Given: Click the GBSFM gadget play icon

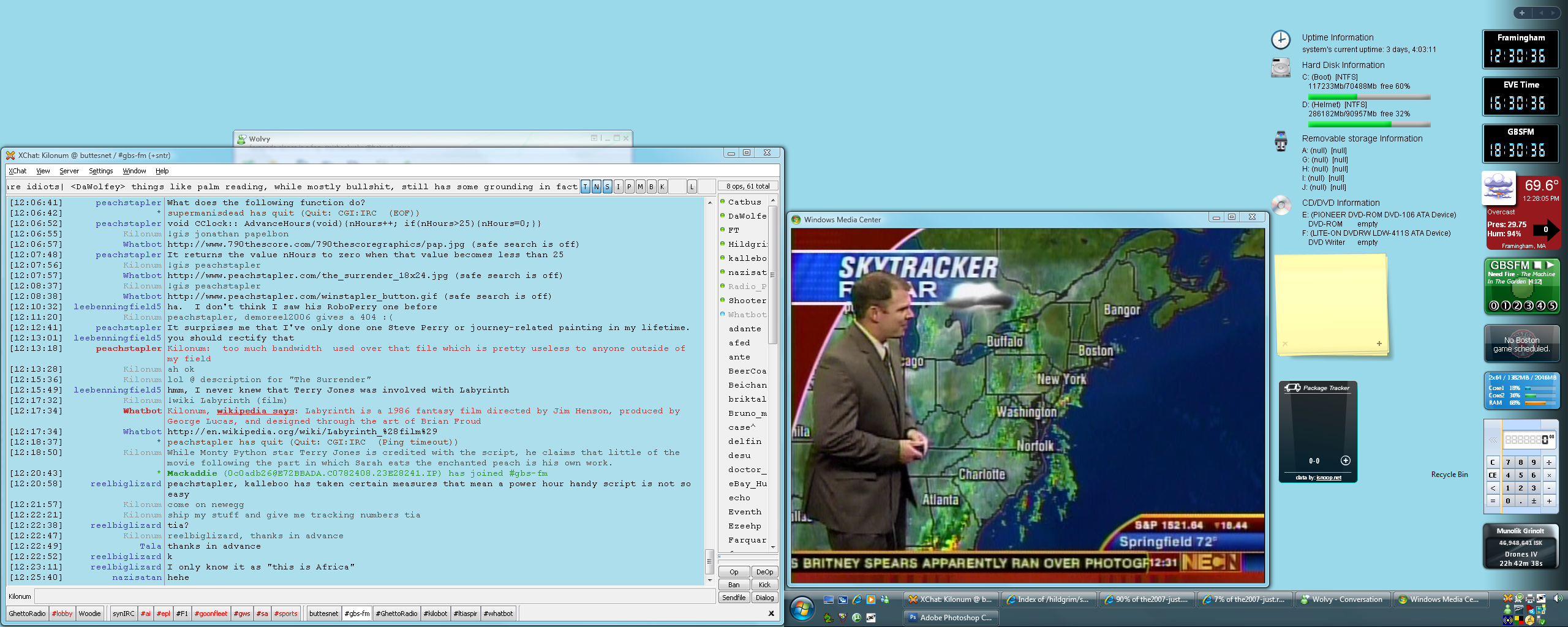Looking at the screenshot, I should (1550, 265).
